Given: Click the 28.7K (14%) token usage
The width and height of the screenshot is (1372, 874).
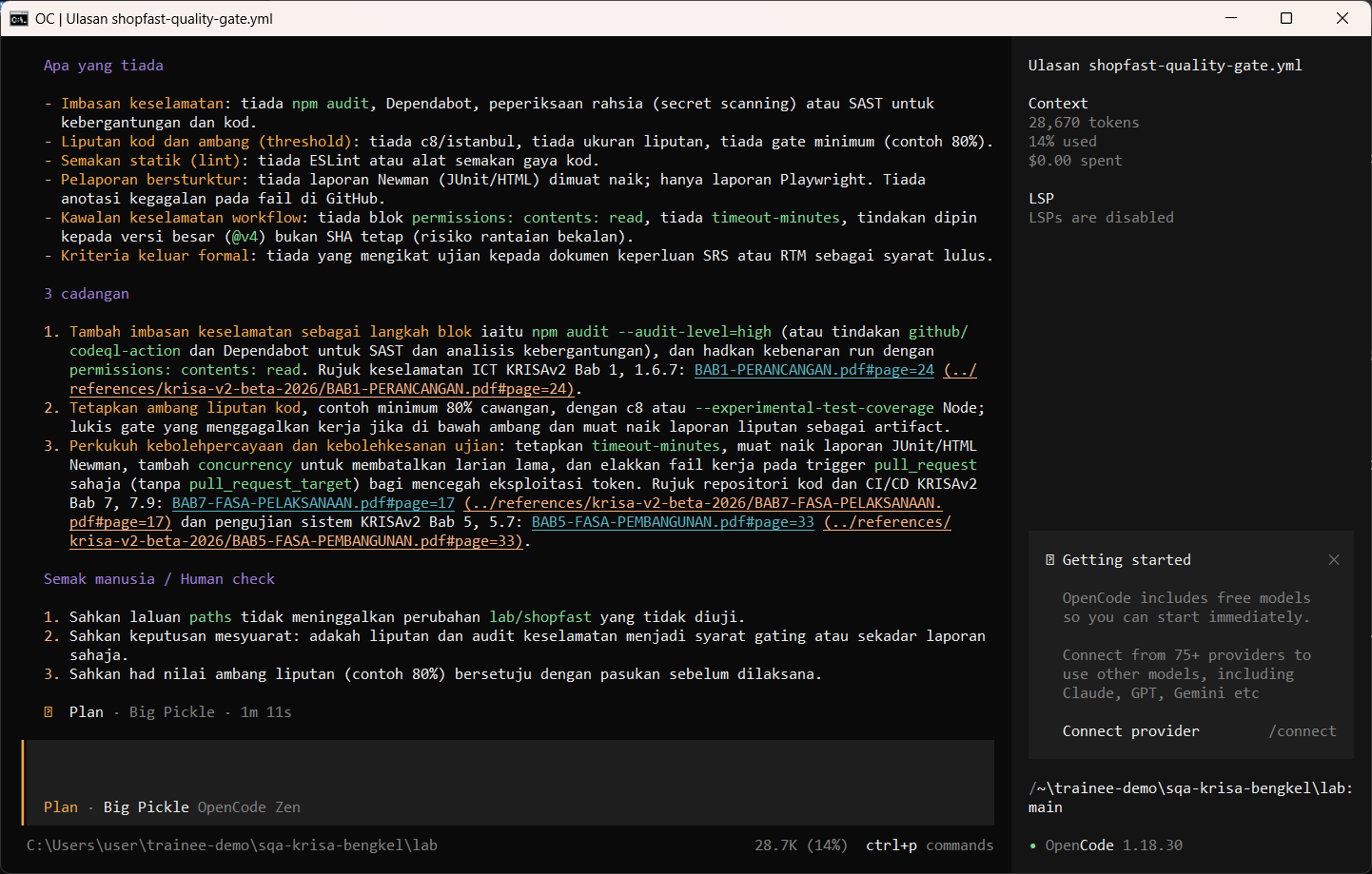Looking at the screenshot, I should click(x=801, y=845).
